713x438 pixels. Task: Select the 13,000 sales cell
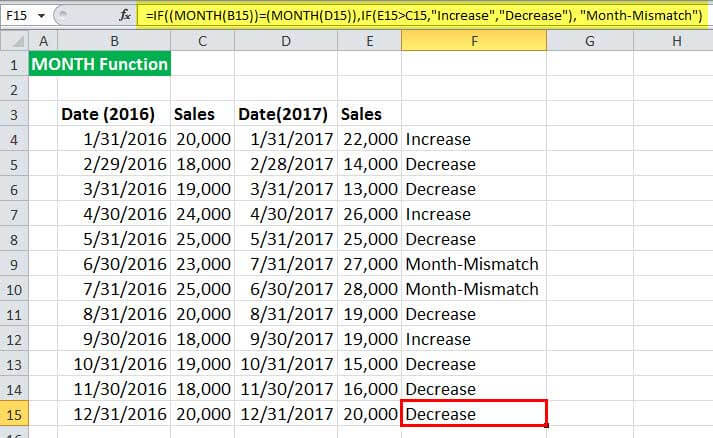tap(370, 189)
